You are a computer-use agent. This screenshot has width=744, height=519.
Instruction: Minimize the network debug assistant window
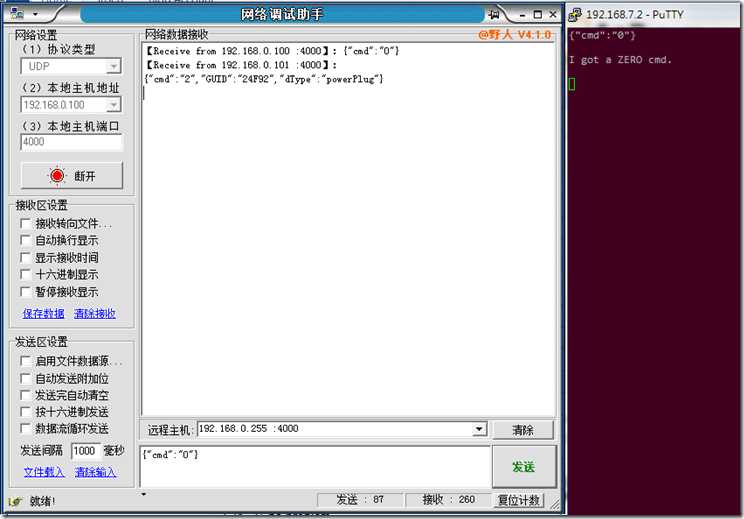coord(522,15)
